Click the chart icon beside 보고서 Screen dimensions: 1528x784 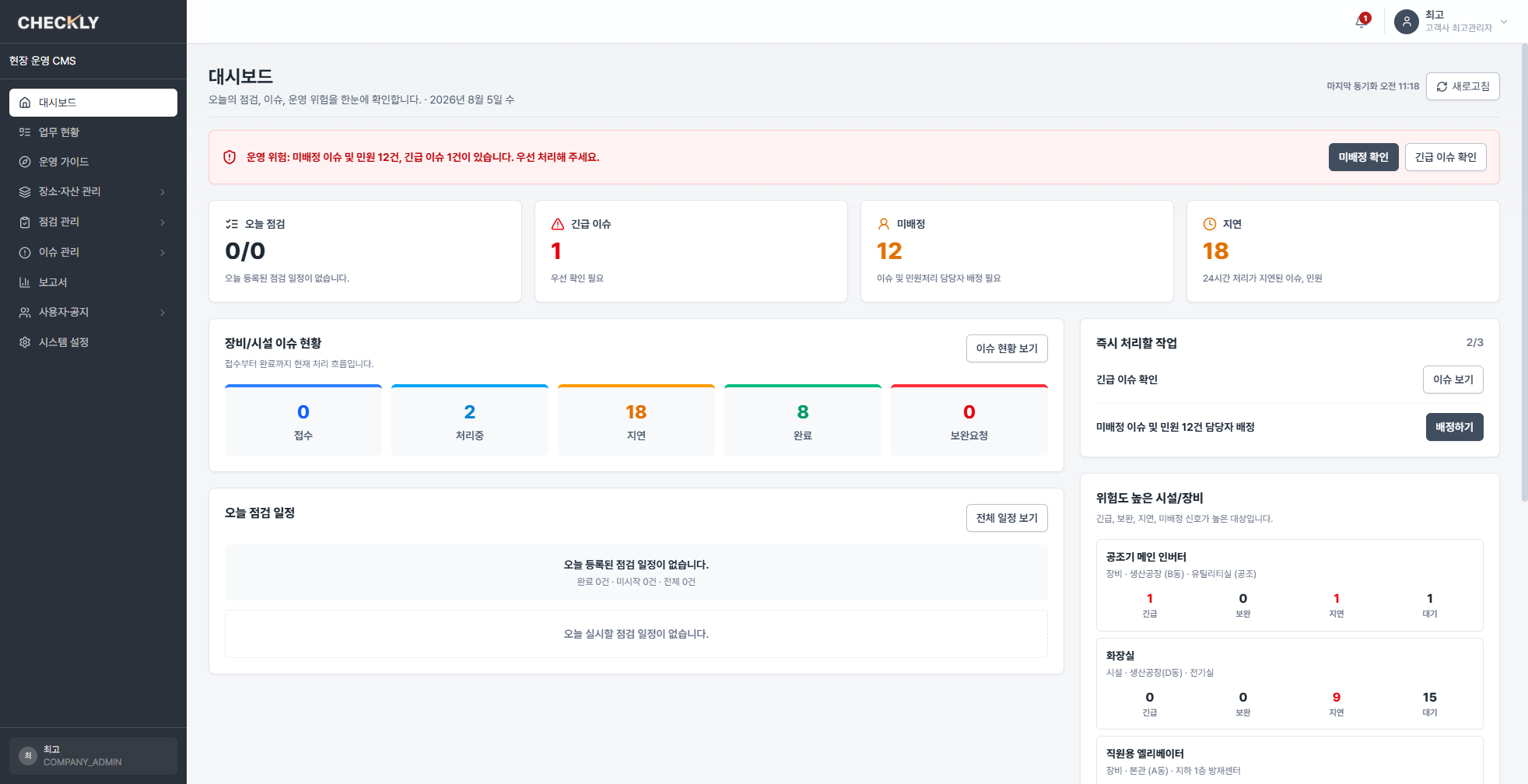point(25,282)
